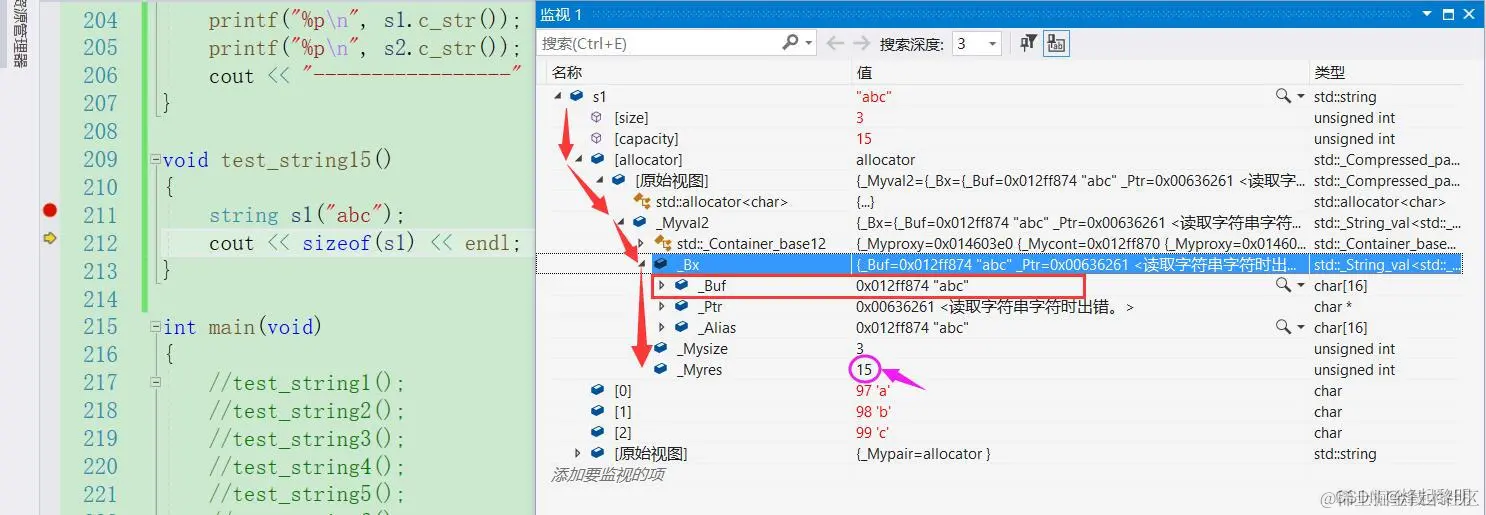Viewport: 1486px width, 515px height.
Task: Click the blue cube icon of element [0]
Action: (597, 390)
